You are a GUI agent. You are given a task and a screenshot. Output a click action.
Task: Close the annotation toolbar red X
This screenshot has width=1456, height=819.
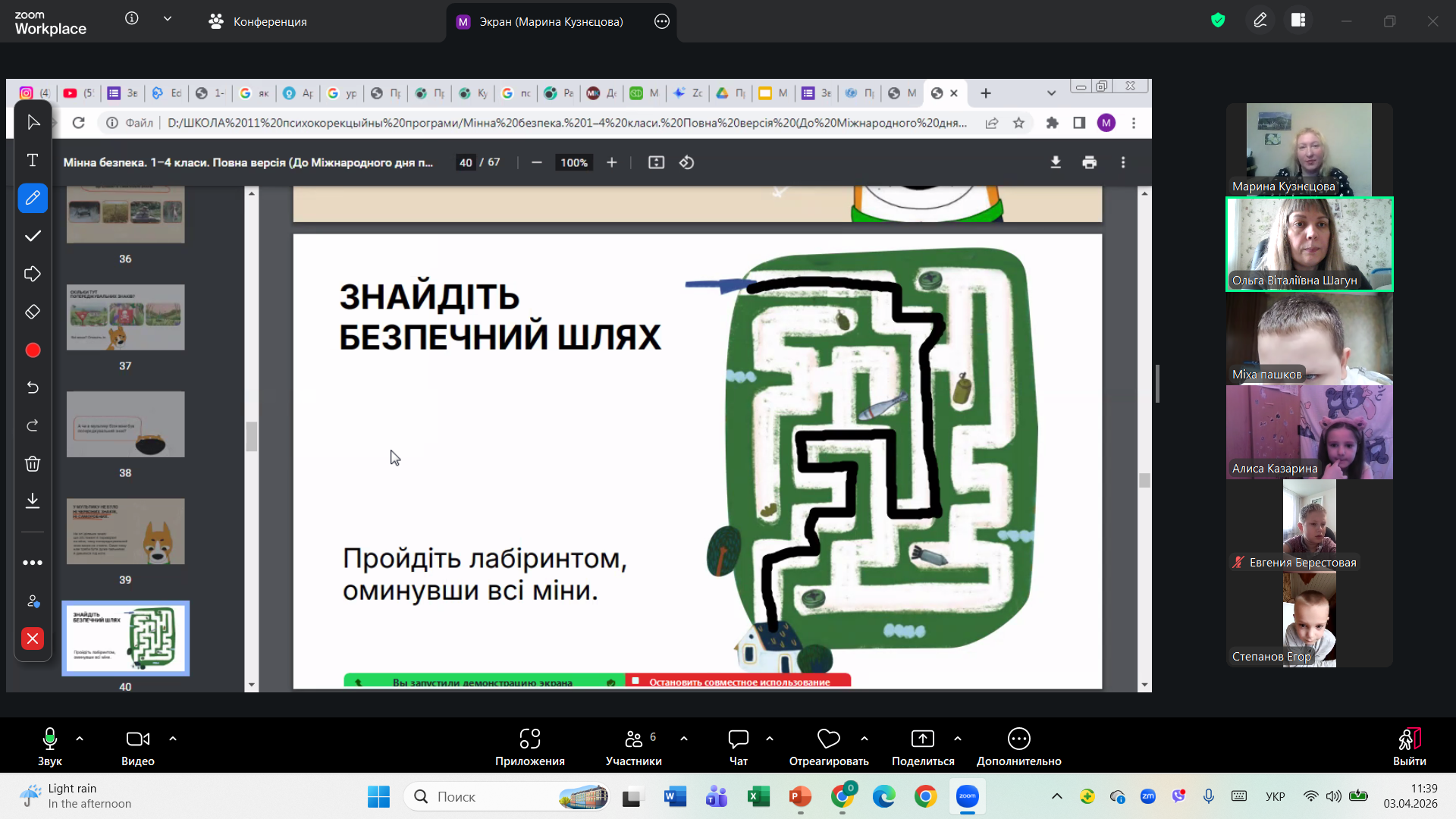coord(33,639)
